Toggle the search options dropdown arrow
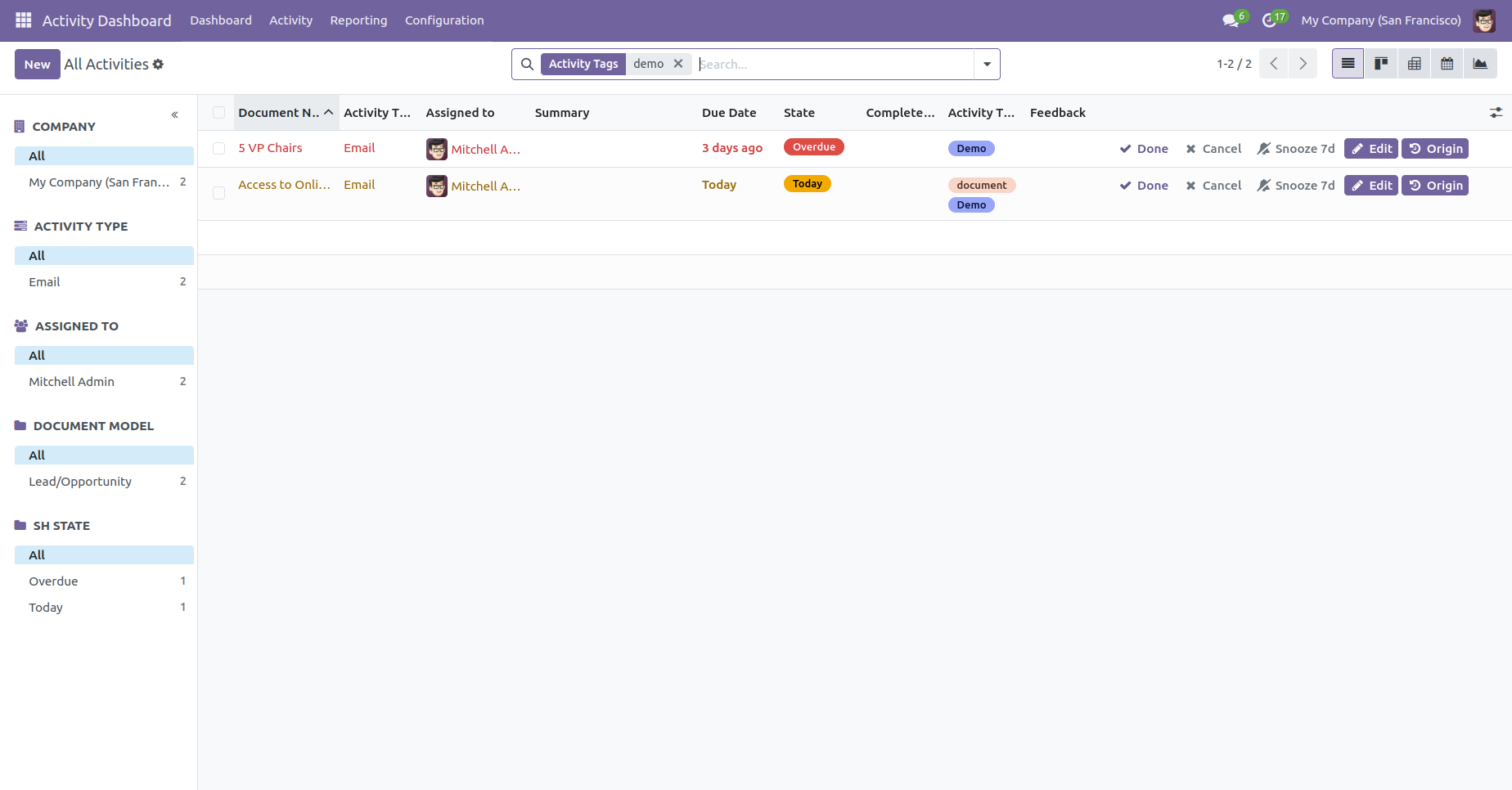 pyautogui.click(x=988, y=65)
